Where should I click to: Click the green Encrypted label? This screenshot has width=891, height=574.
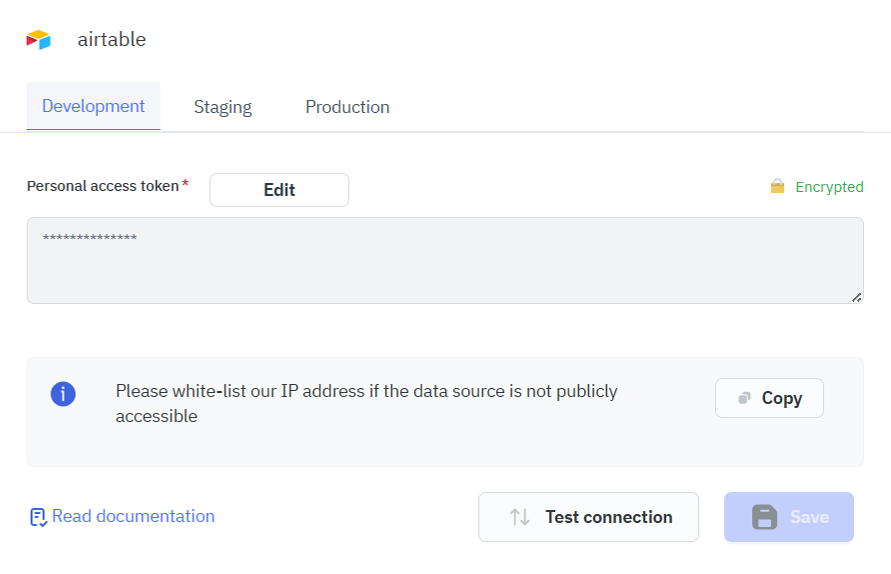pos(829,187)
